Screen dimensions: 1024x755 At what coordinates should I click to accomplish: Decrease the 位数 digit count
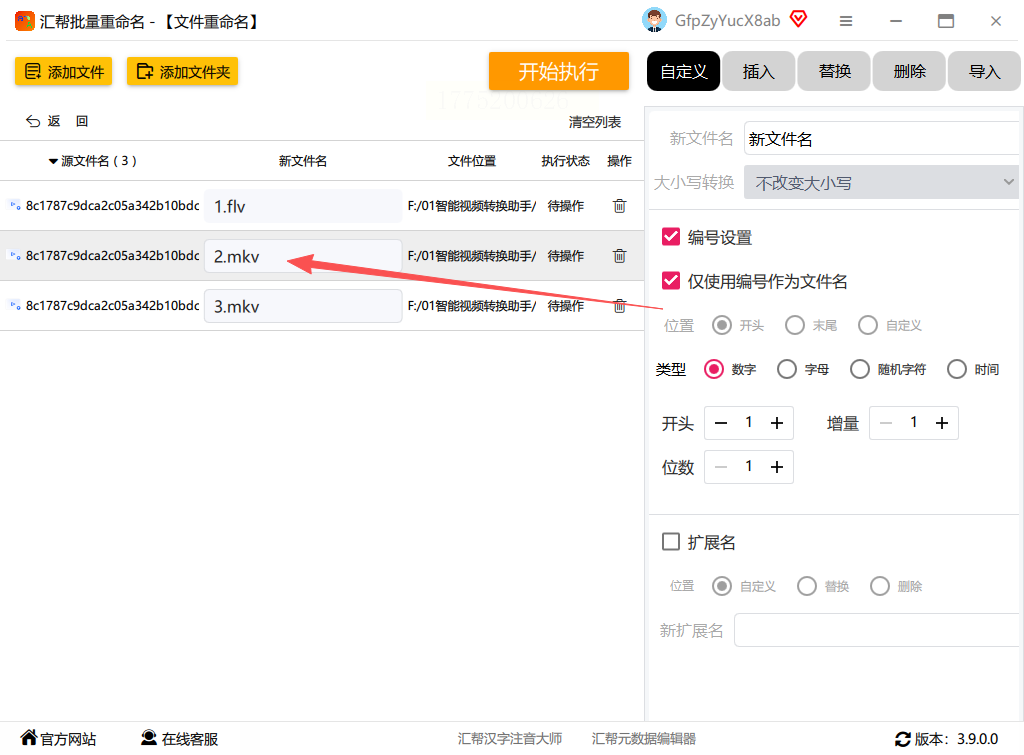[721, 467]
